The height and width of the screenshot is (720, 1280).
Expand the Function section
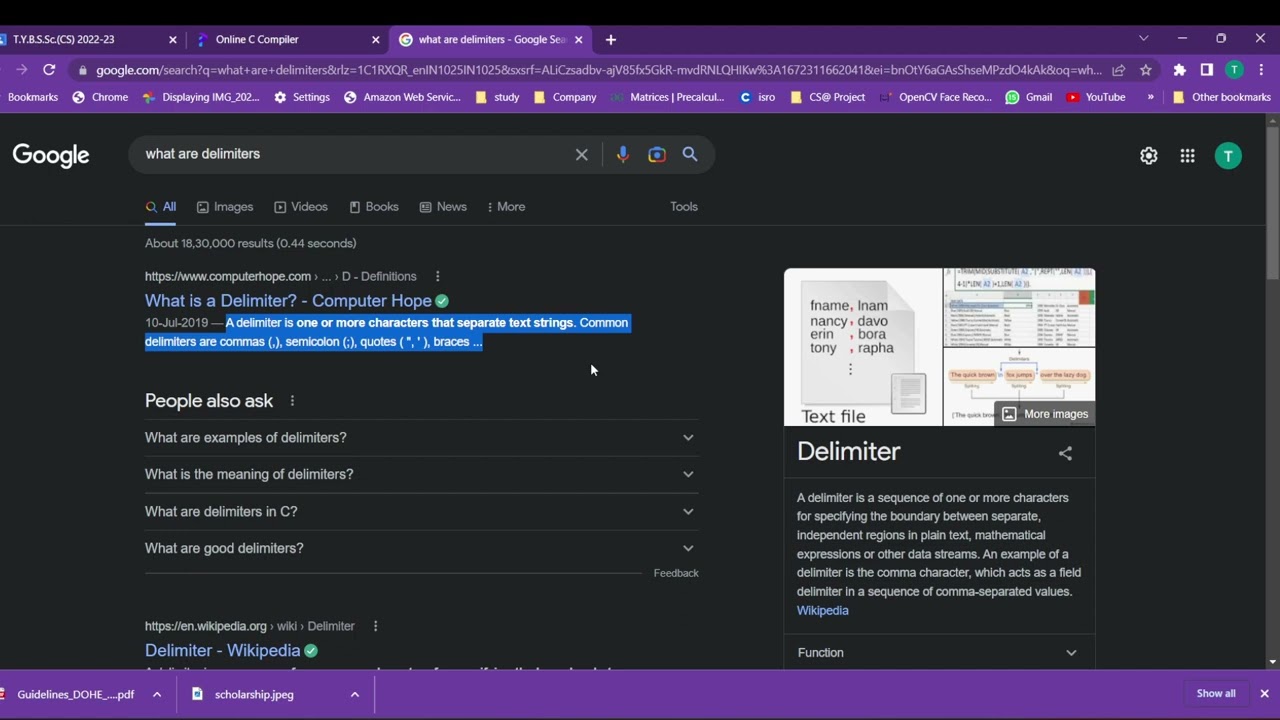(x=938, y=653)
